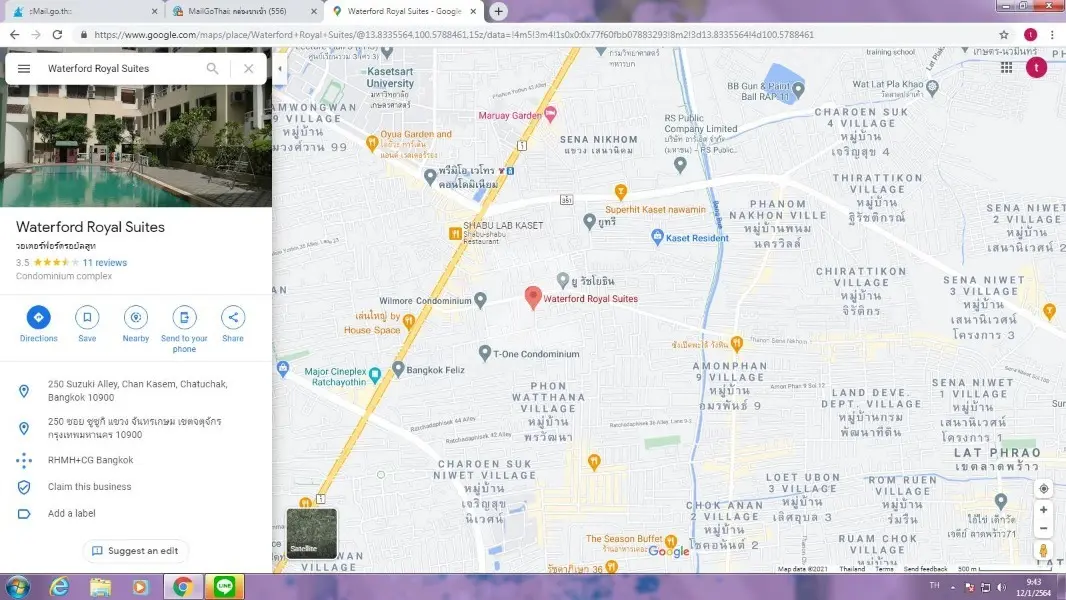Image resolution: width=1066 pixels, height=600 pixels.
Task: Select the Maruay Garden hotel marker
Action: [x=551, y=114]
